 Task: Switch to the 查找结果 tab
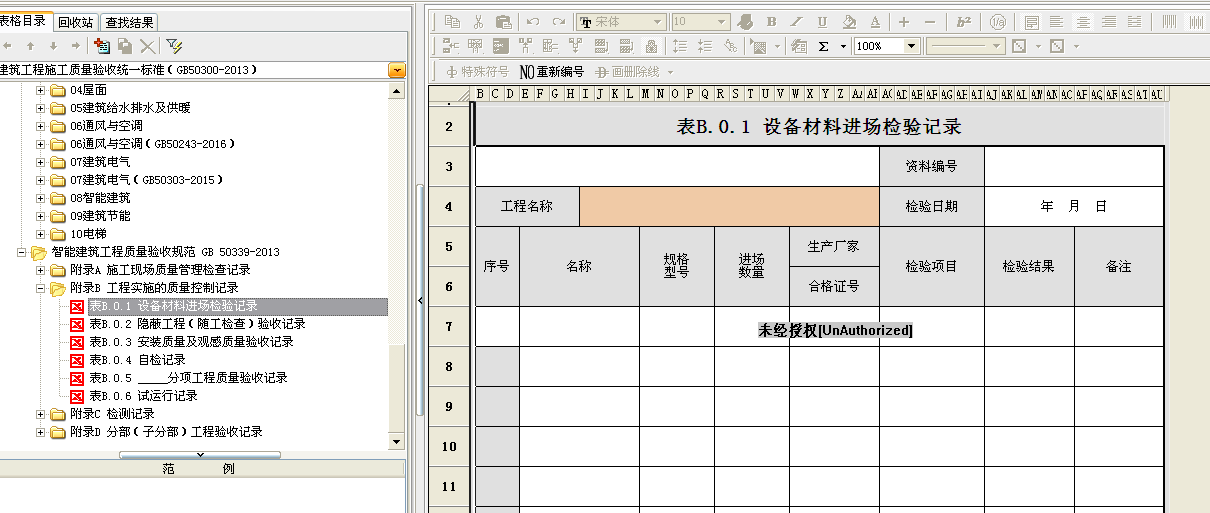[x=129, y=21]
